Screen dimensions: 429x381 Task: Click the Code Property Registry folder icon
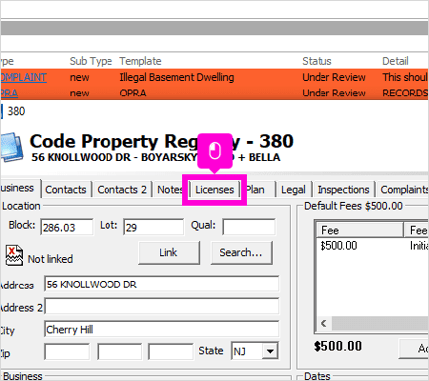click(x=12, y=146)
